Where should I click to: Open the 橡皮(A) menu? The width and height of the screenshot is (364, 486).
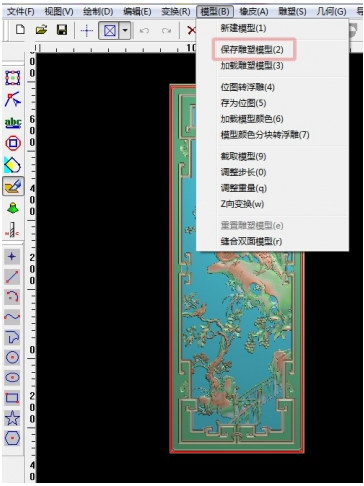tap(254, 12)
